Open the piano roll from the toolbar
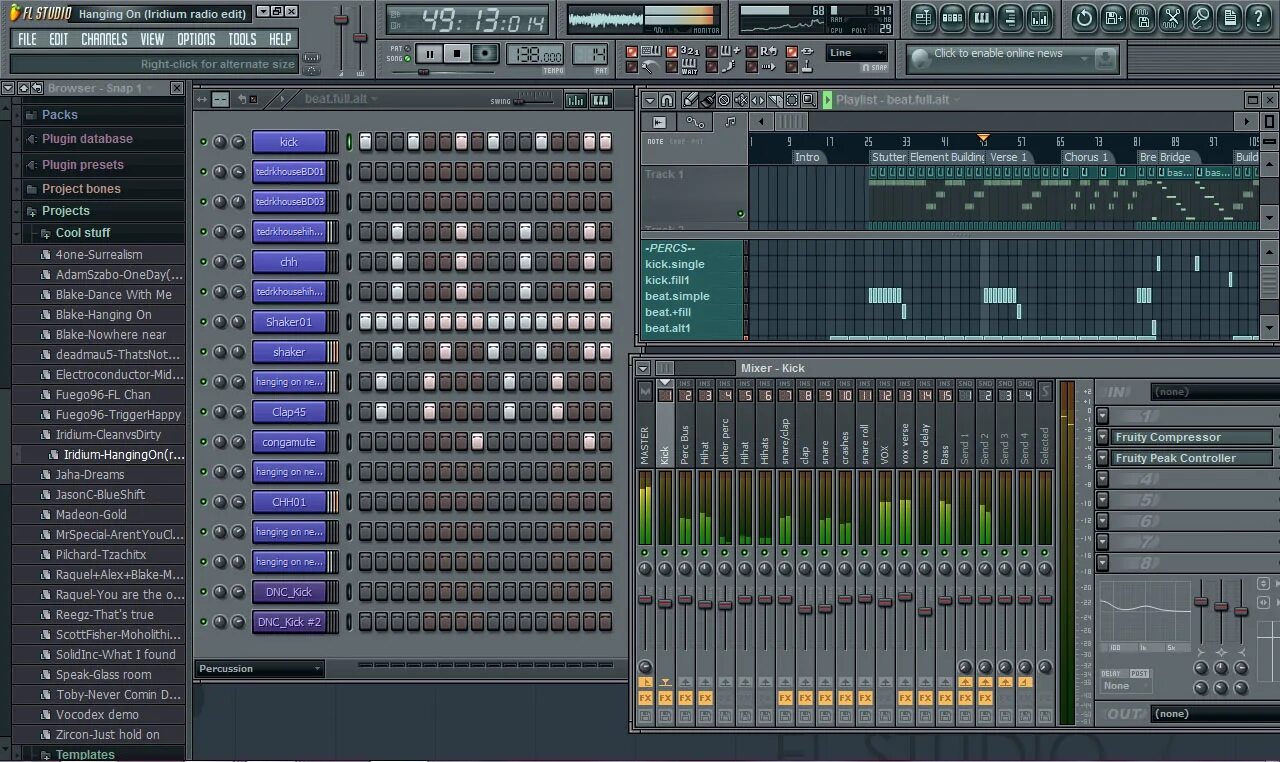Screen dimensions: 1280x762 [x=981, y=17]
